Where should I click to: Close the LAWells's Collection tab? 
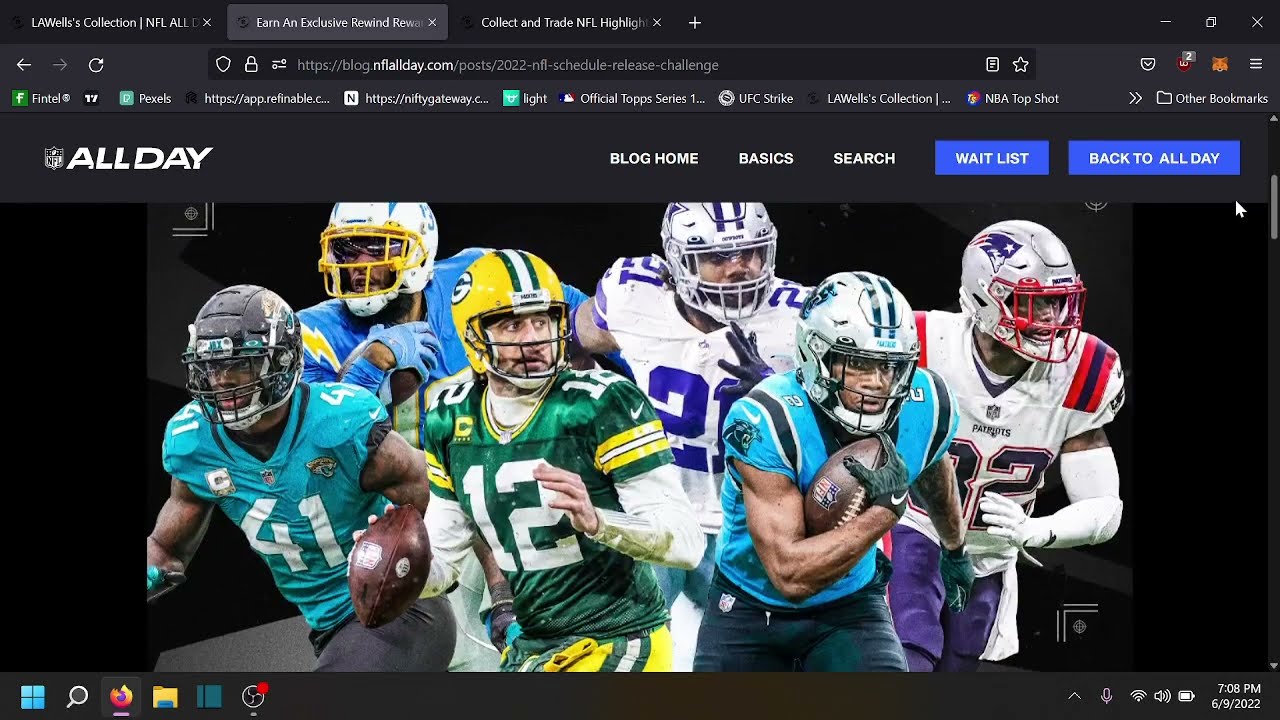tap(207, 22)
